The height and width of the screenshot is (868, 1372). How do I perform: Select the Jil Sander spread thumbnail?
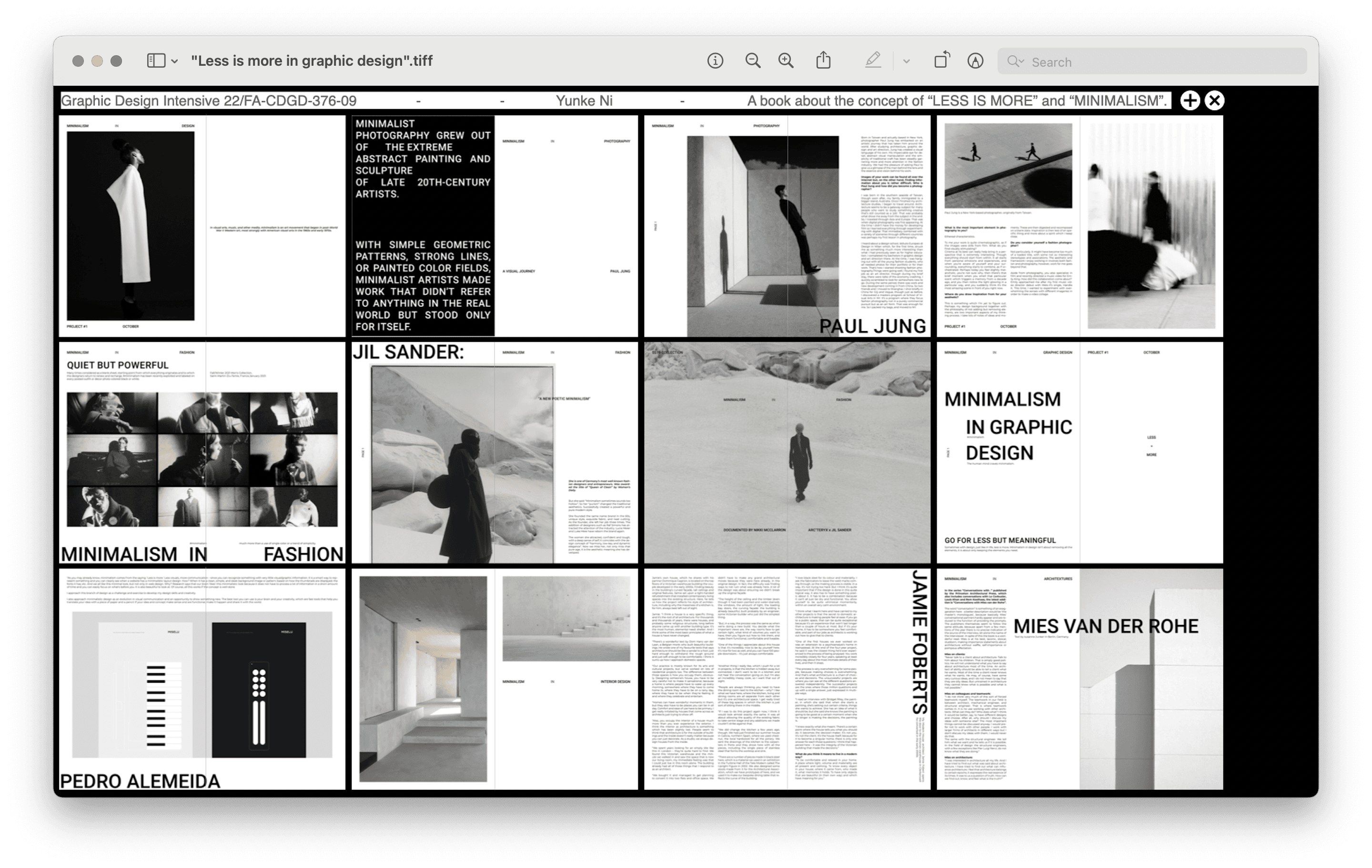[494, 453]
